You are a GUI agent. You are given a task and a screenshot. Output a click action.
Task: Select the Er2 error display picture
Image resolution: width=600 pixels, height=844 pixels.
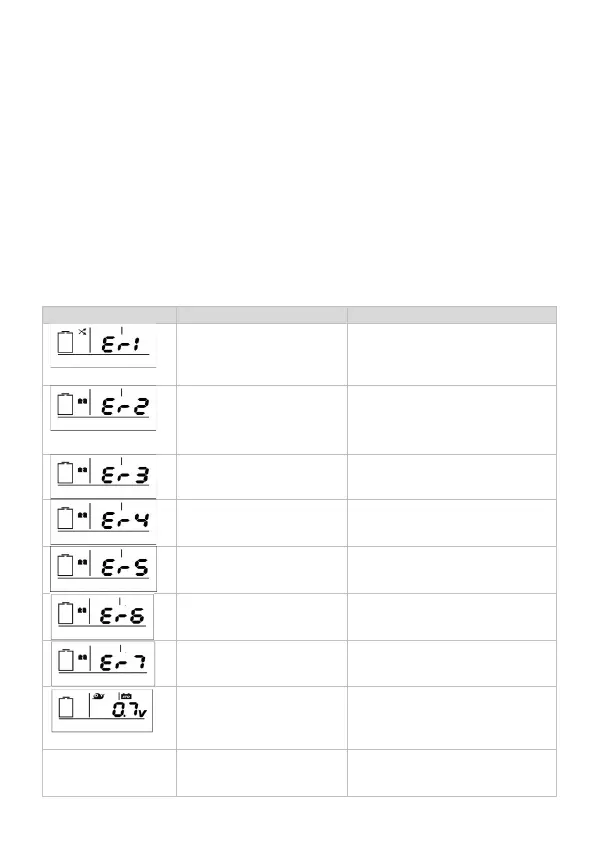tap(102, 408)
